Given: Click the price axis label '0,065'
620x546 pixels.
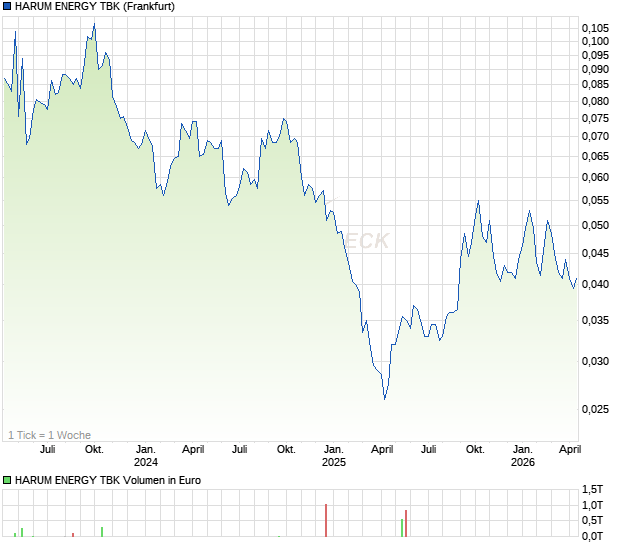Looking at the screenshot, I should 595,156.
